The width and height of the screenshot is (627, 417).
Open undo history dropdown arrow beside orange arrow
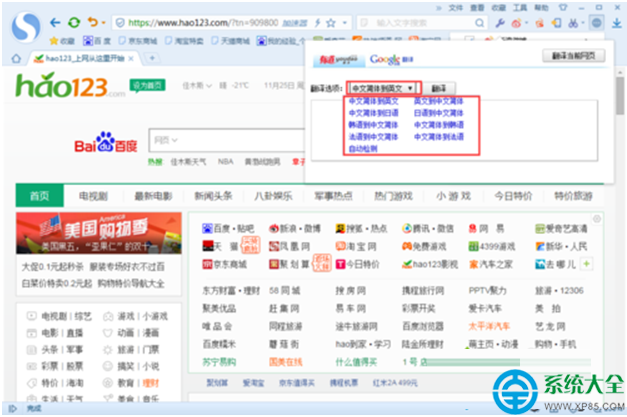click(x=104, y=23)
